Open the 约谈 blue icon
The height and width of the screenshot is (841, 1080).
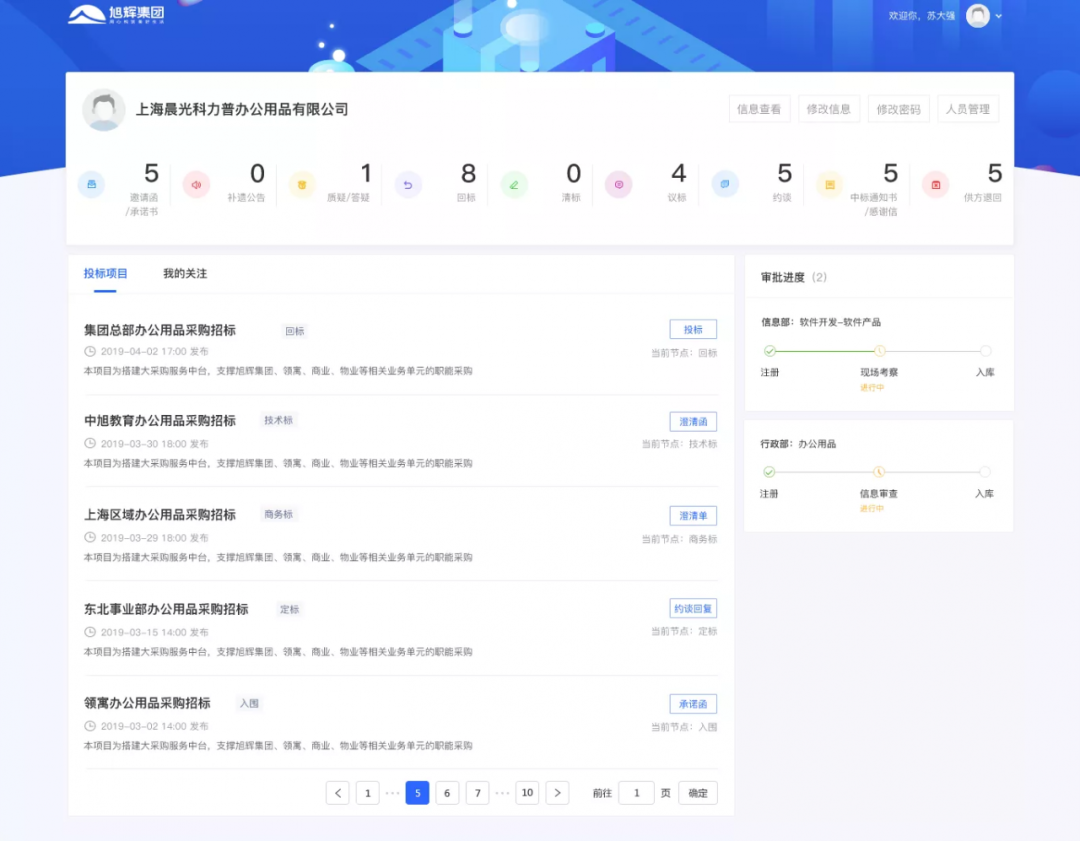[x=725, y=185]
